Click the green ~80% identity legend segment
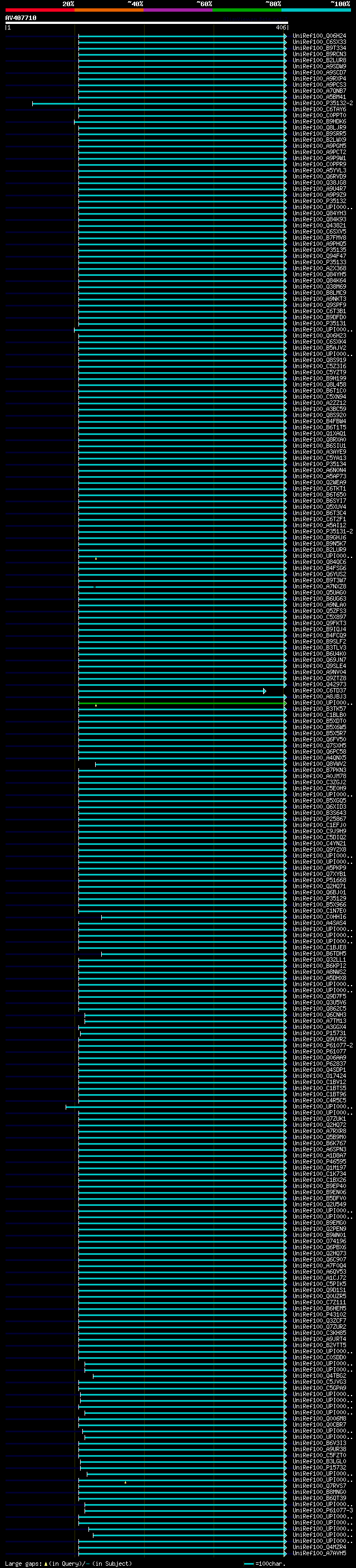Image resolution: width=356 pixels, height=1568 pixels. tap(247, 10)
